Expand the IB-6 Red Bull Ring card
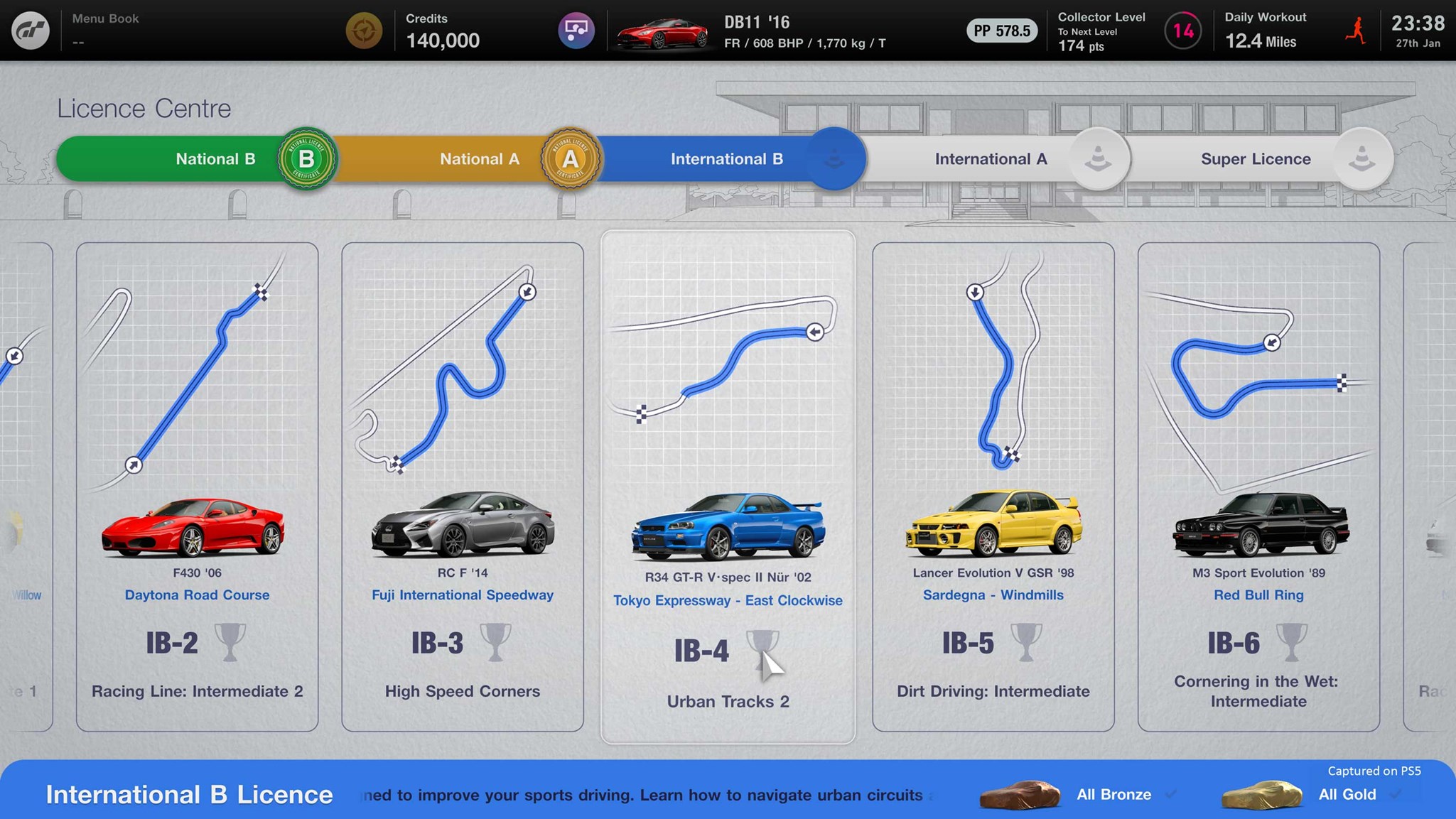1456x819 pixels. pyautogui.click(x=1258, y=487)
